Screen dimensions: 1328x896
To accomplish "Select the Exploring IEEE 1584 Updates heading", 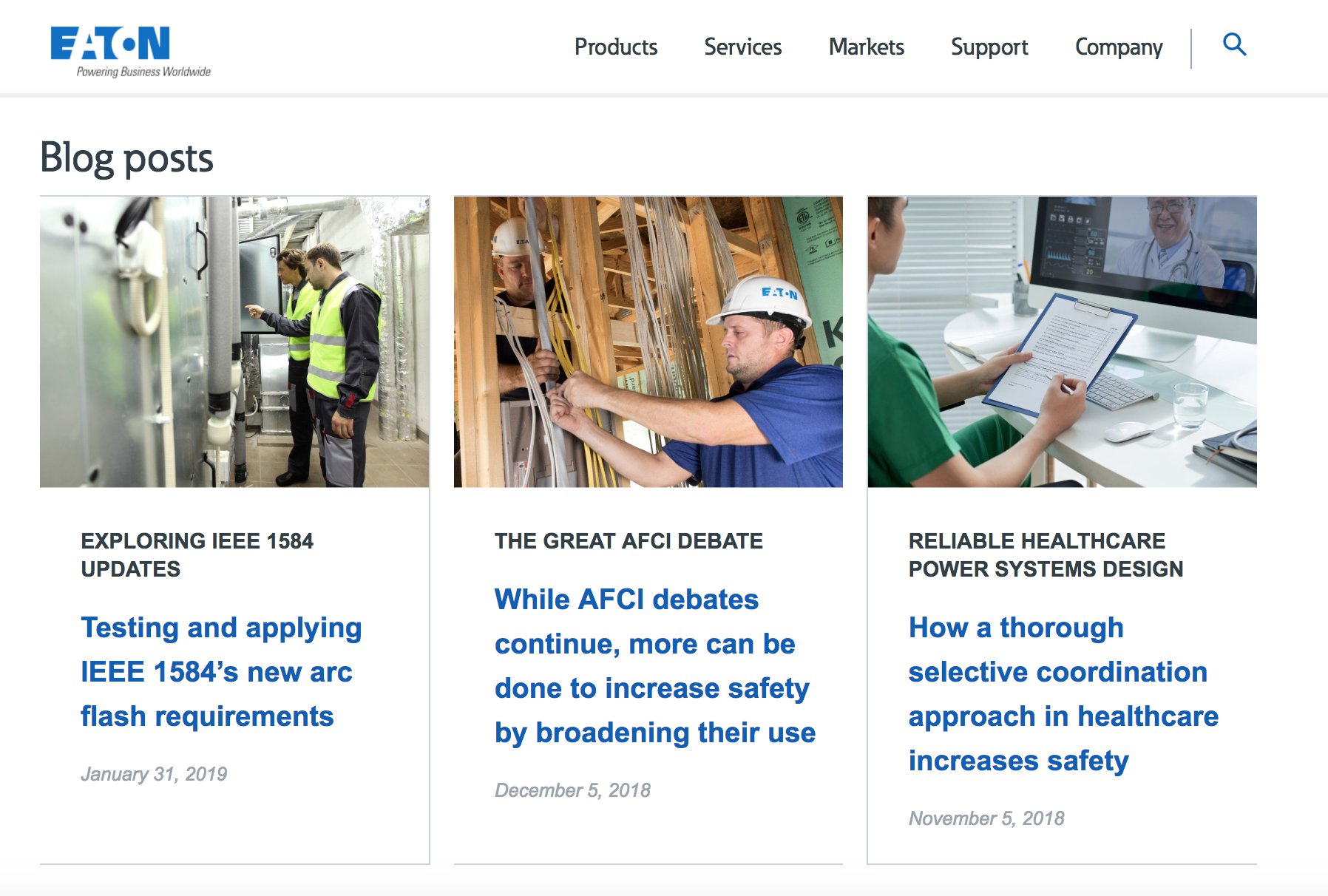I will (197, 554).
